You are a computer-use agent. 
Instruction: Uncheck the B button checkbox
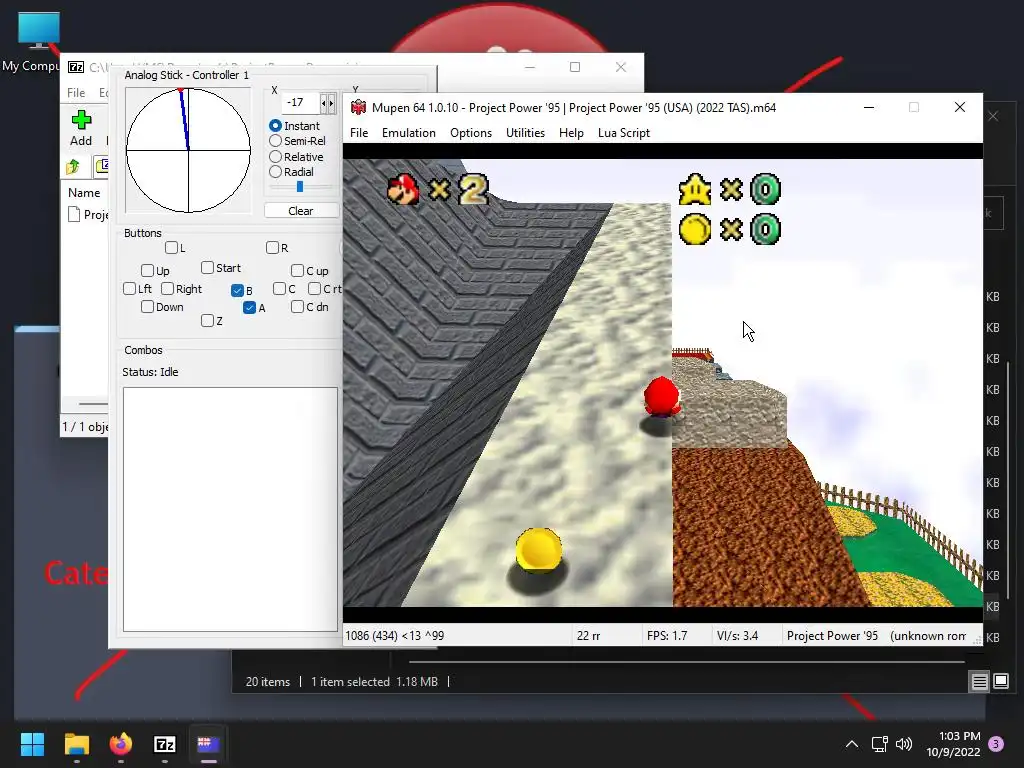238,291
